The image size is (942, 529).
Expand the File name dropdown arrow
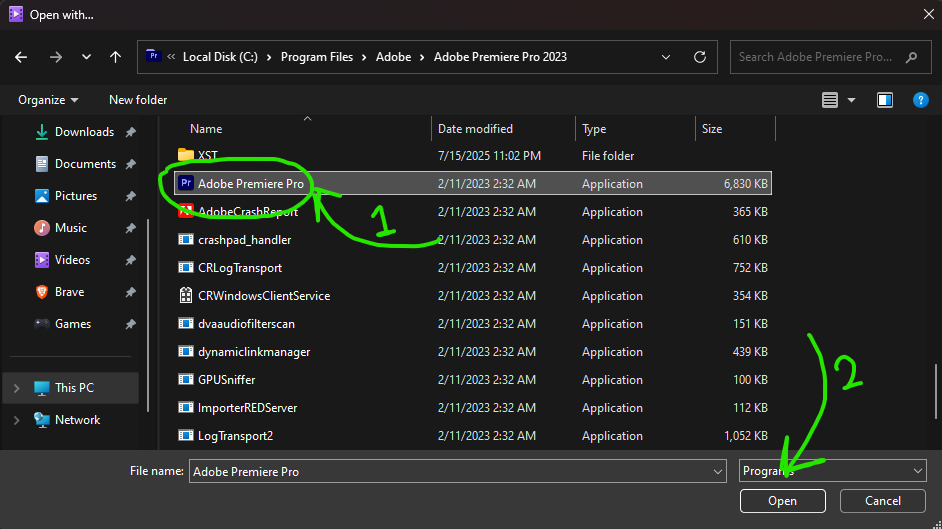point(717,471)
